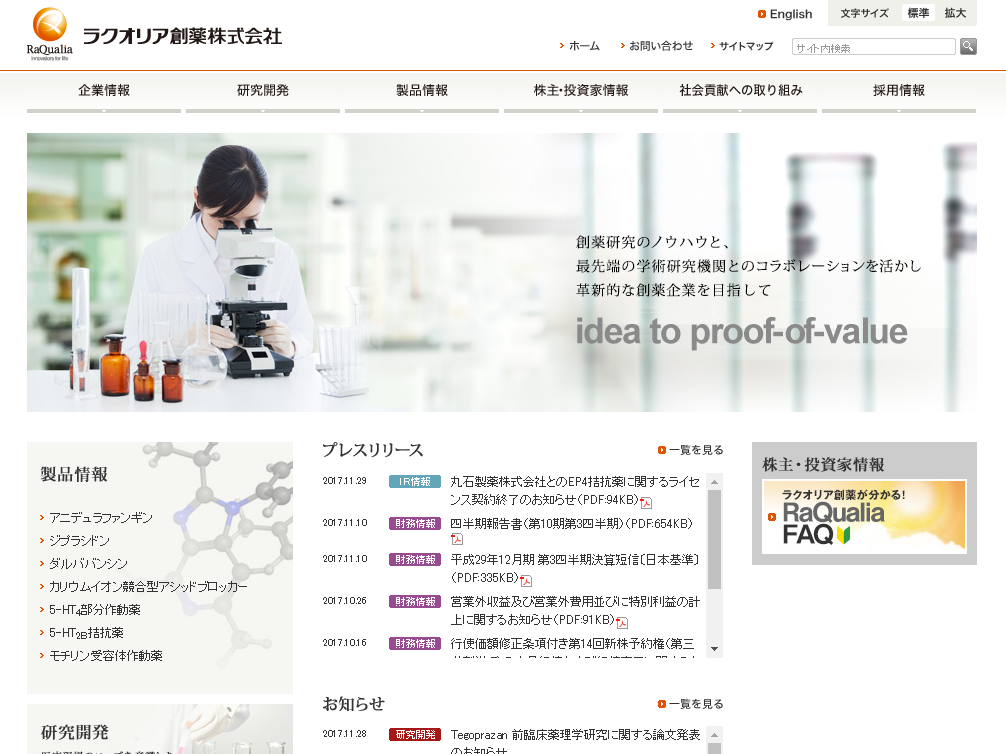Open the PDF icon after 第3四半期決算短信 (PDF:335KB)
Image resolution: width=1006 pixels, height=754 pixels.
[x=526, y=580]
